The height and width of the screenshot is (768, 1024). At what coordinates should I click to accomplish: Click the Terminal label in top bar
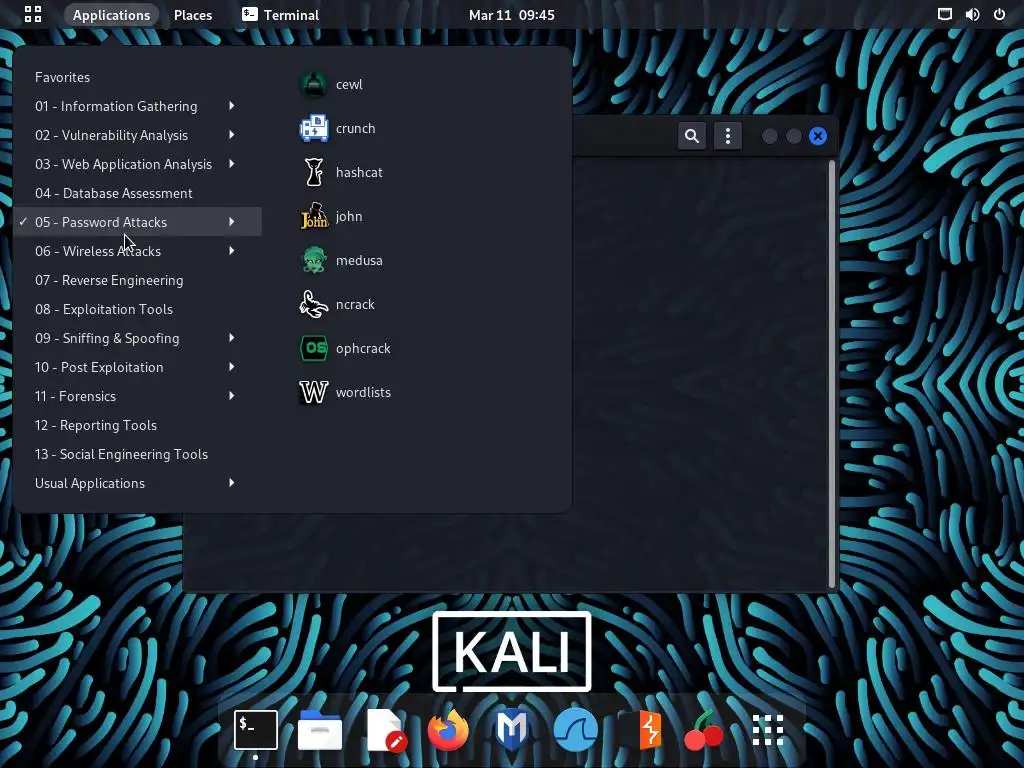[291, 15]
